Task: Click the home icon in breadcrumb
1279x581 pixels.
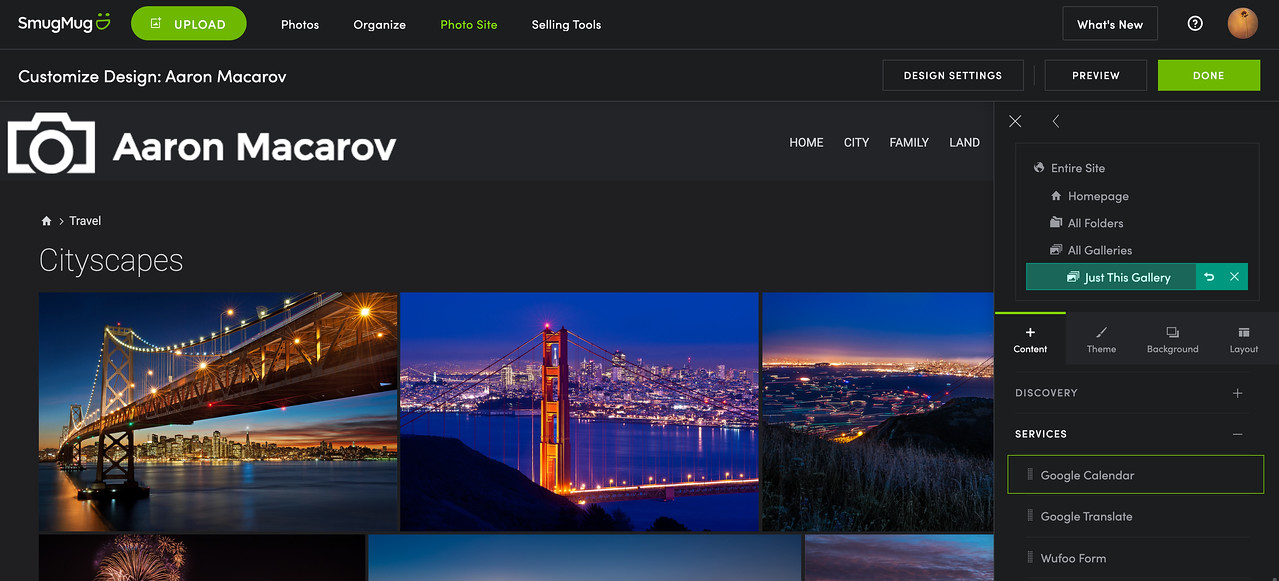Action: coord(46,221)
